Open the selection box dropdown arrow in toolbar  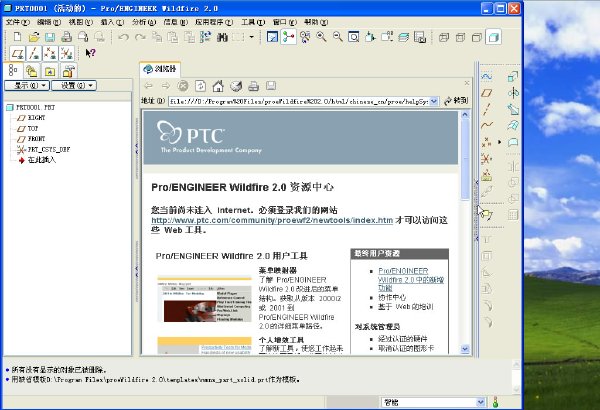tap(251, 37)
